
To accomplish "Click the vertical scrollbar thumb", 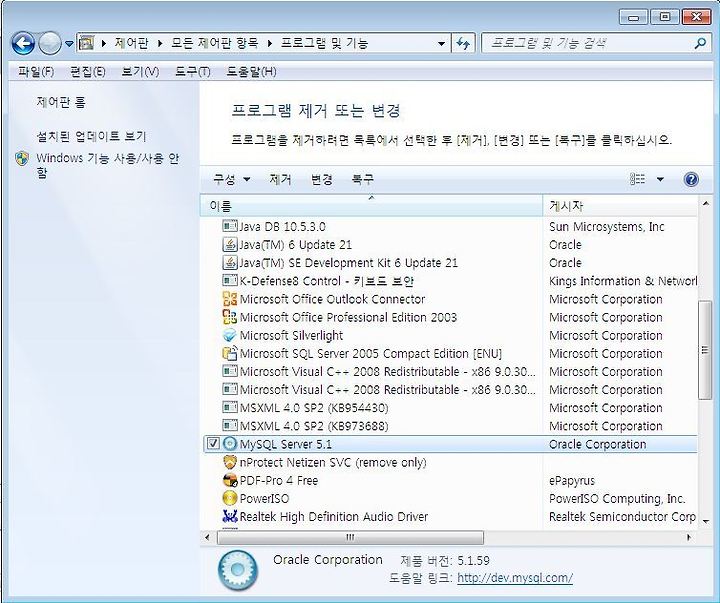I will tap(704, 350).
